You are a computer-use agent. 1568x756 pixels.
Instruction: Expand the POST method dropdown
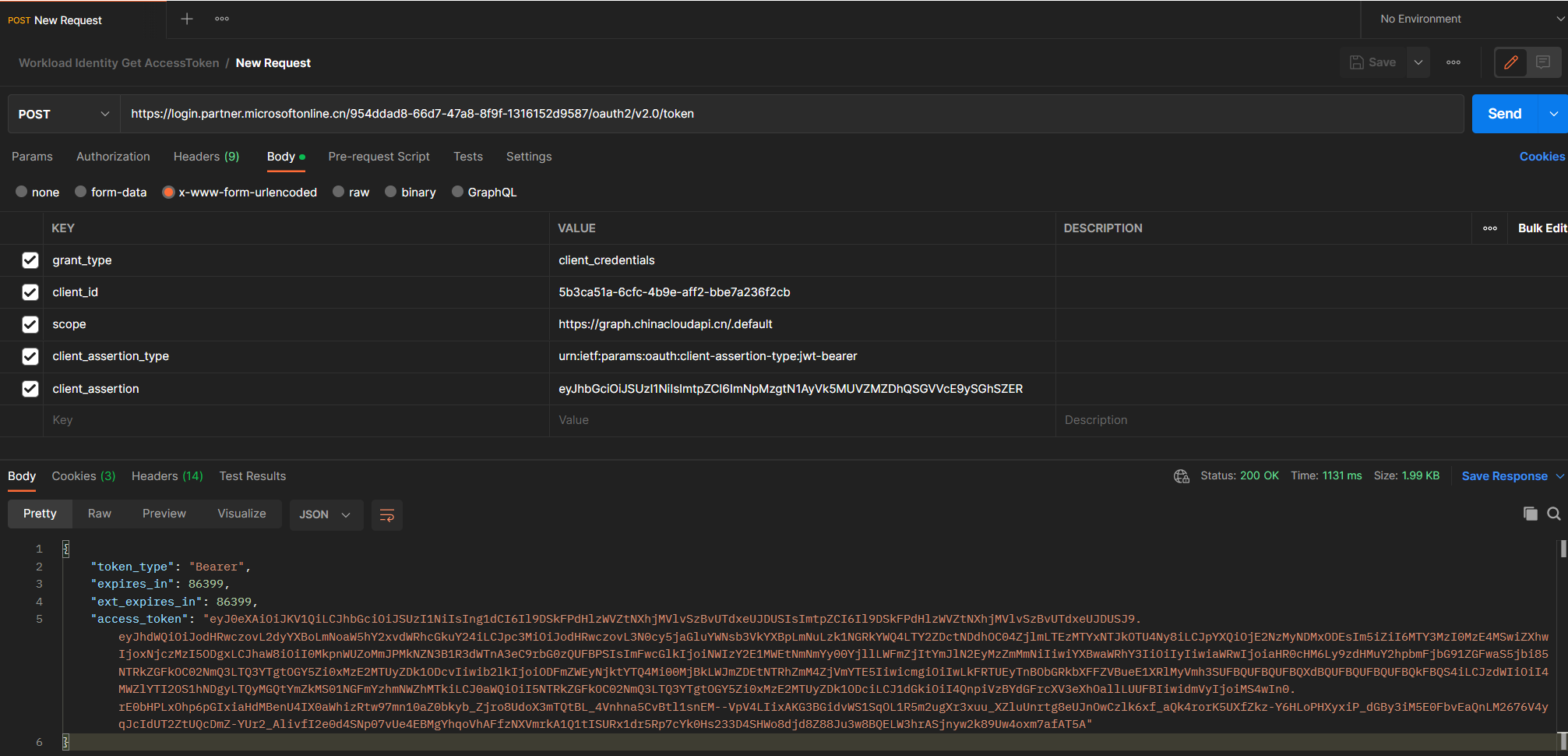tap(64, 114)
